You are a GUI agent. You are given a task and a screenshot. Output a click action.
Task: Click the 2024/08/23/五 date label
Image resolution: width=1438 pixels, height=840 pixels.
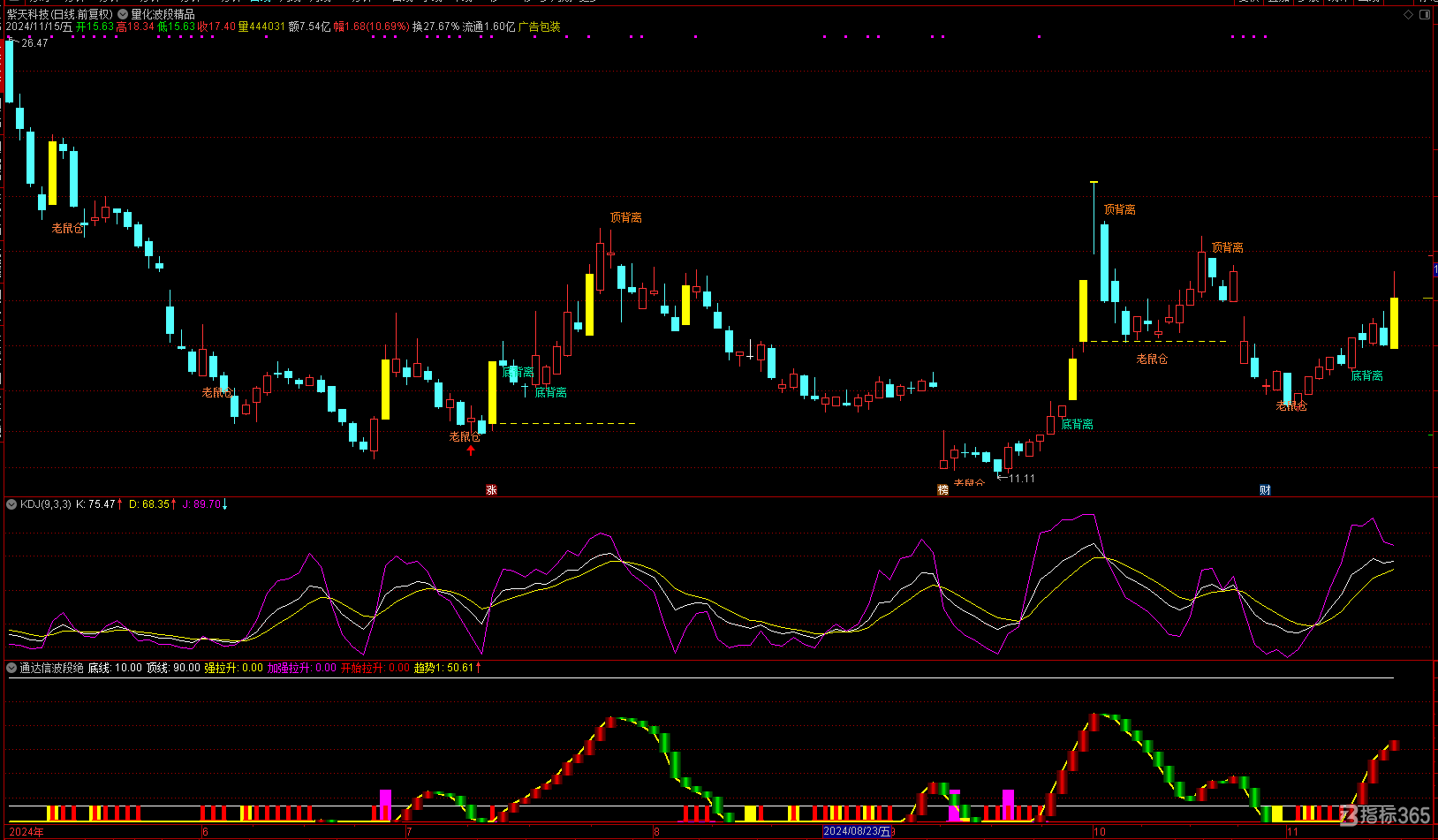tap(857, 831)
